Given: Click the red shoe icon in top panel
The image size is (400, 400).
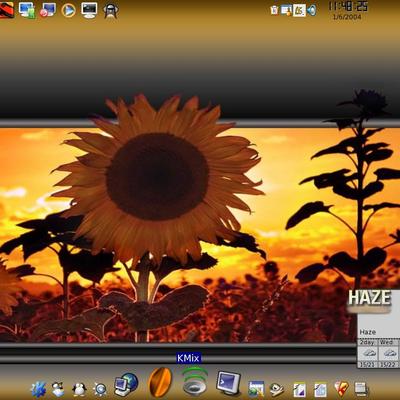Looking at the screenshot, I should (7, 10).
